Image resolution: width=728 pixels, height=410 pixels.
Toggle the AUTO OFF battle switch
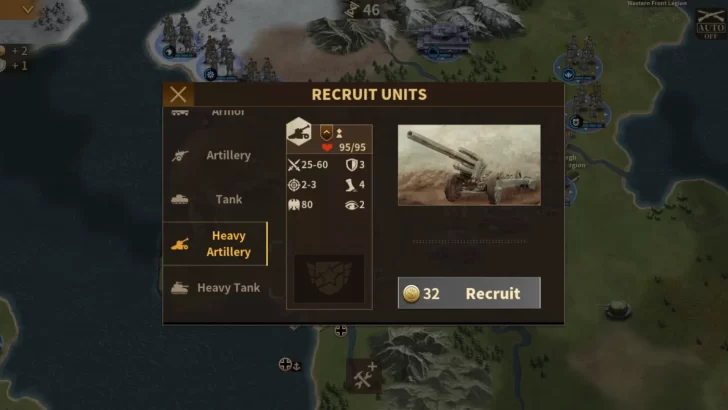coord(710,23)
